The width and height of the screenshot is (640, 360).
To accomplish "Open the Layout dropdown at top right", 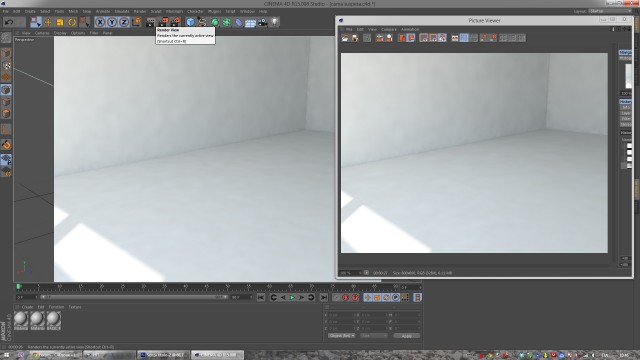I will coord(609,11).
